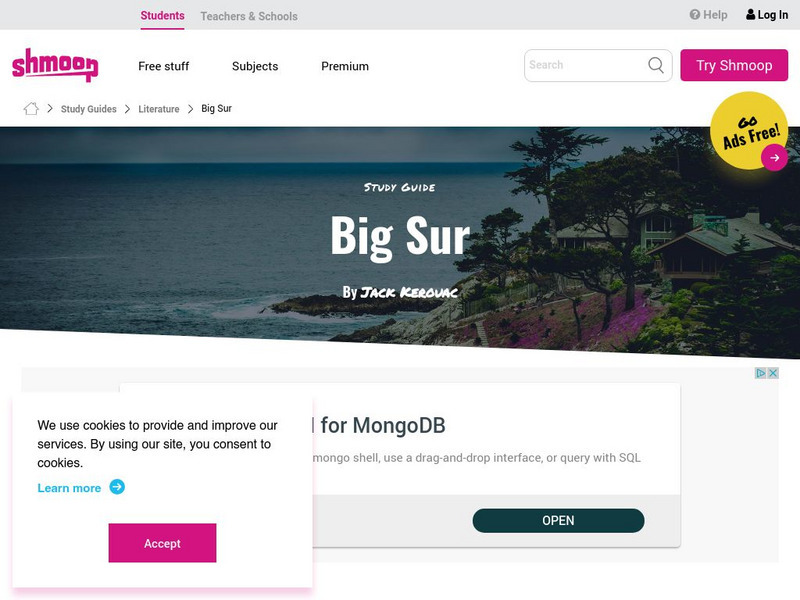Image resolution: width=800 pixels, height=600 pixels.
Task: Open the Premium menu
Action: click(345, 66)
